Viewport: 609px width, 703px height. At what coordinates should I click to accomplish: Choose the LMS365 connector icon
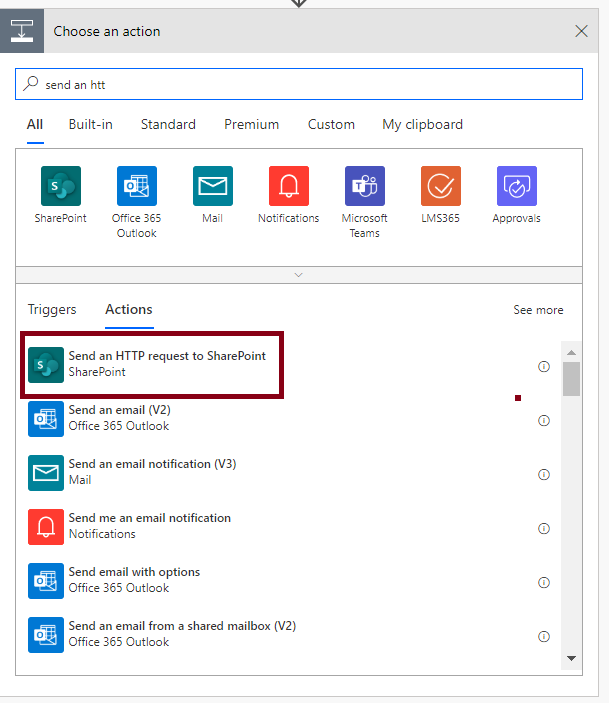[440, 186]
